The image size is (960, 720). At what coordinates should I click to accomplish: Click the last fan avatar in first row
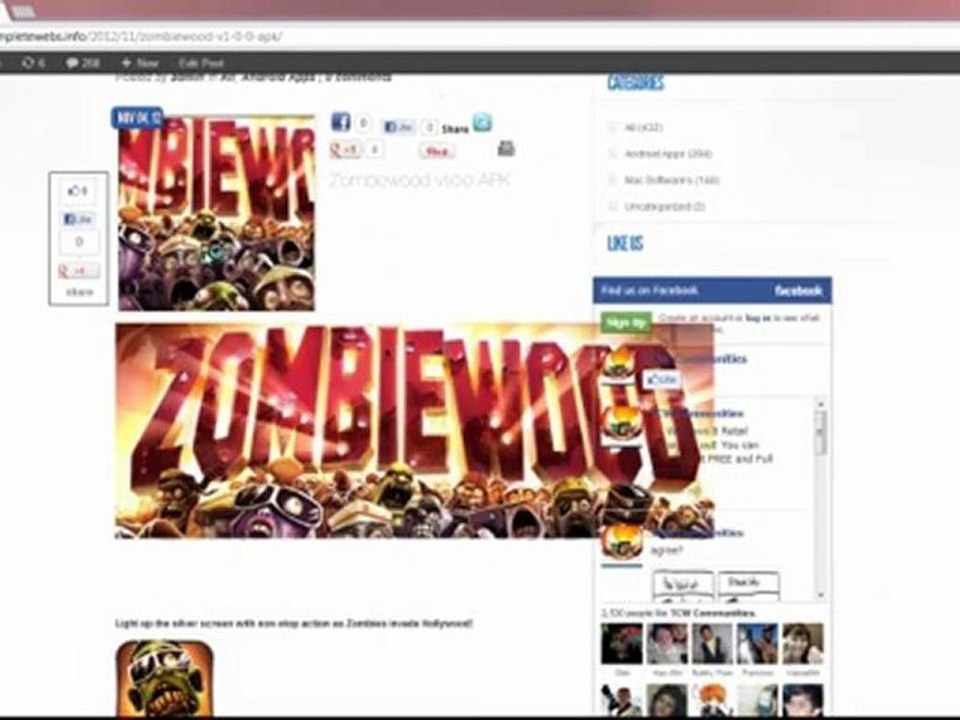(803, 643)
